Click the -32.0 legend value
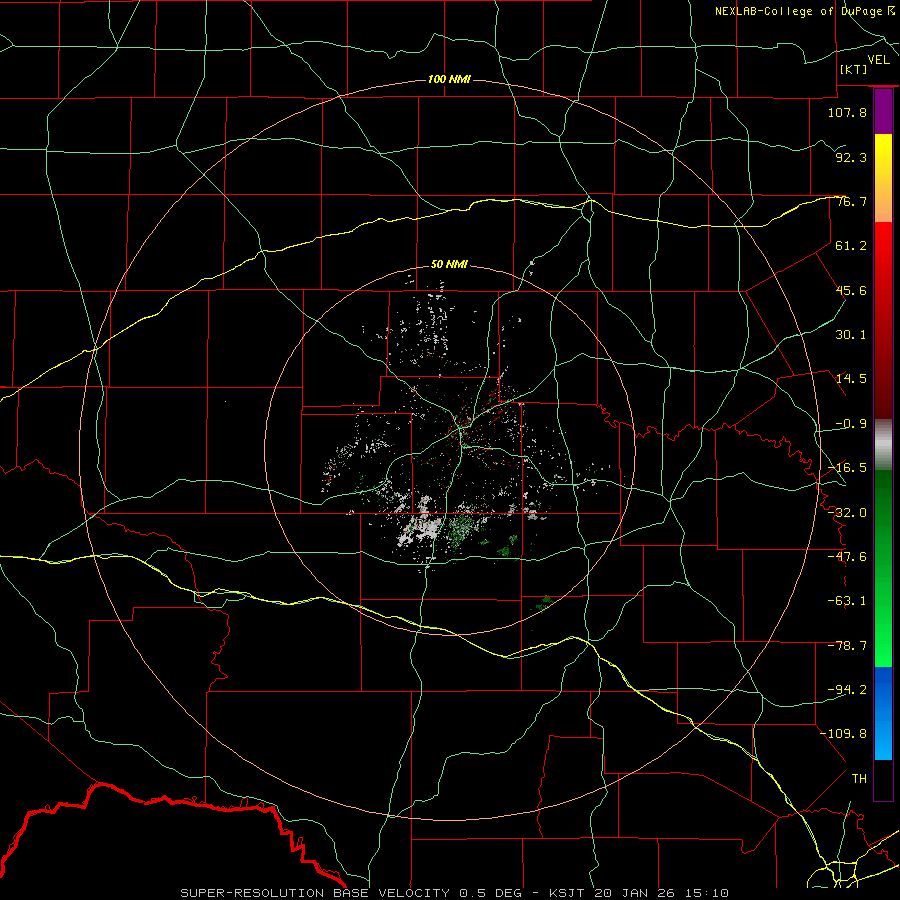 click(847, 513)
